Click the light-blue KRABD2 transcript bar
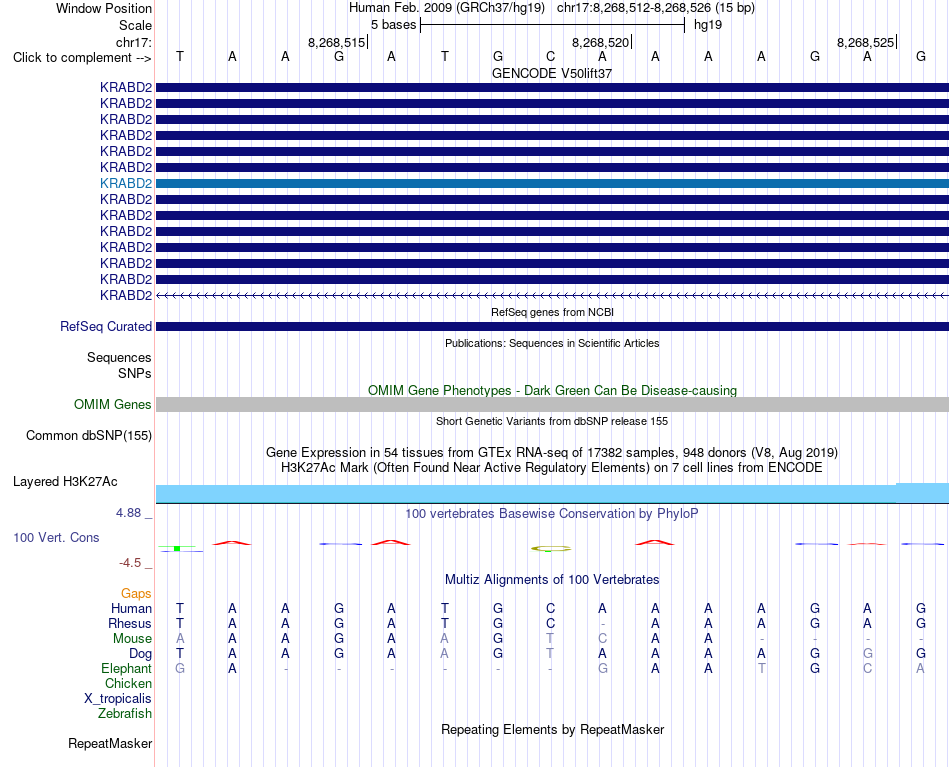The image size is (950, 767). click(552, 184)
